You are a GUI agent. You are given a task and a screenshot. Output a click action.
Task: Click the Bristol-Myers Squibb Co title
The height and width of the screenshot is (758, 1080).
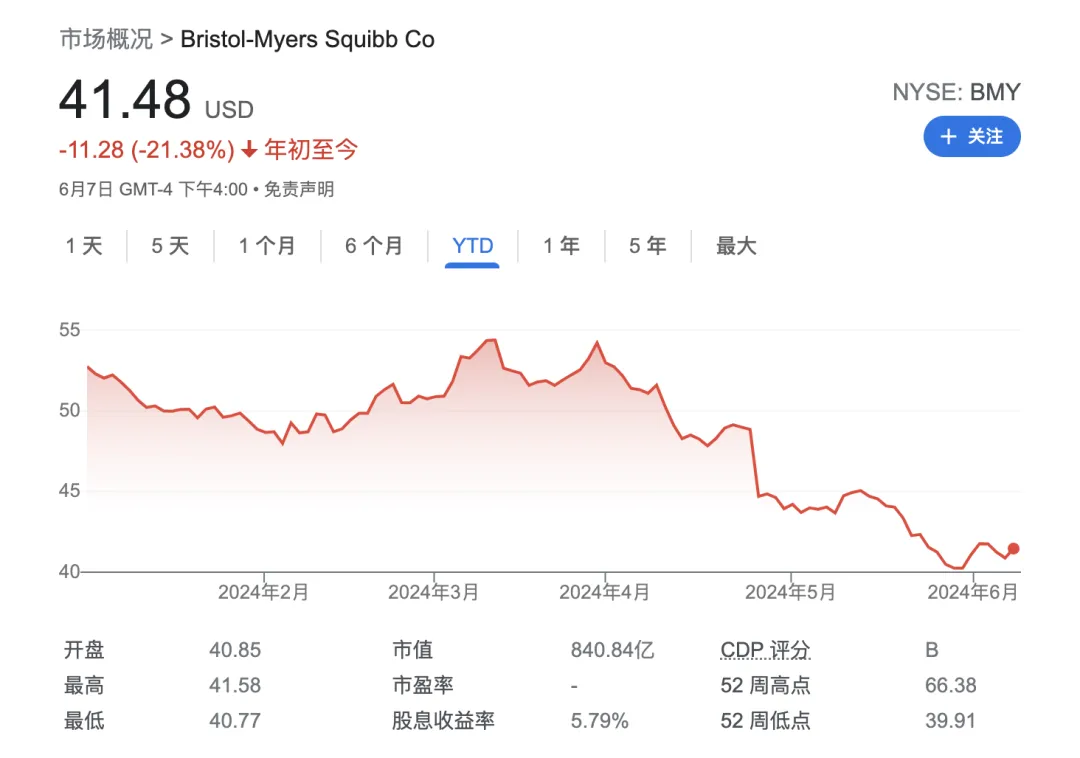point(307,39)
